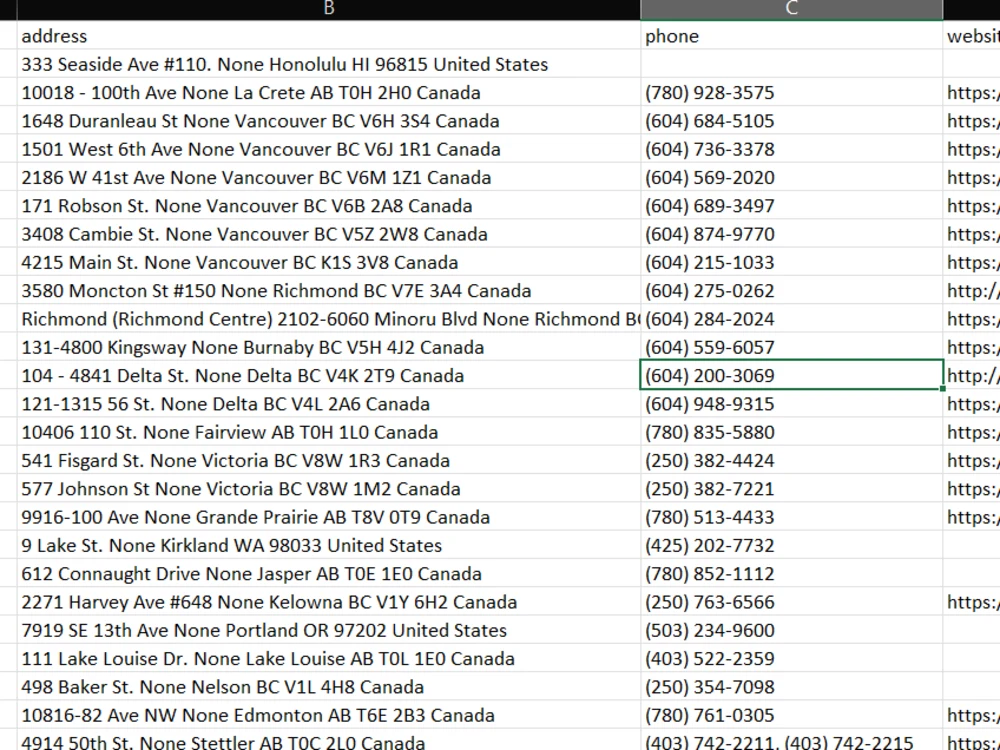The width and height of the screenshot is (1000, 750).
Task: Select the 3580 Moncton St #150 address cell
Action: [328, 290]
